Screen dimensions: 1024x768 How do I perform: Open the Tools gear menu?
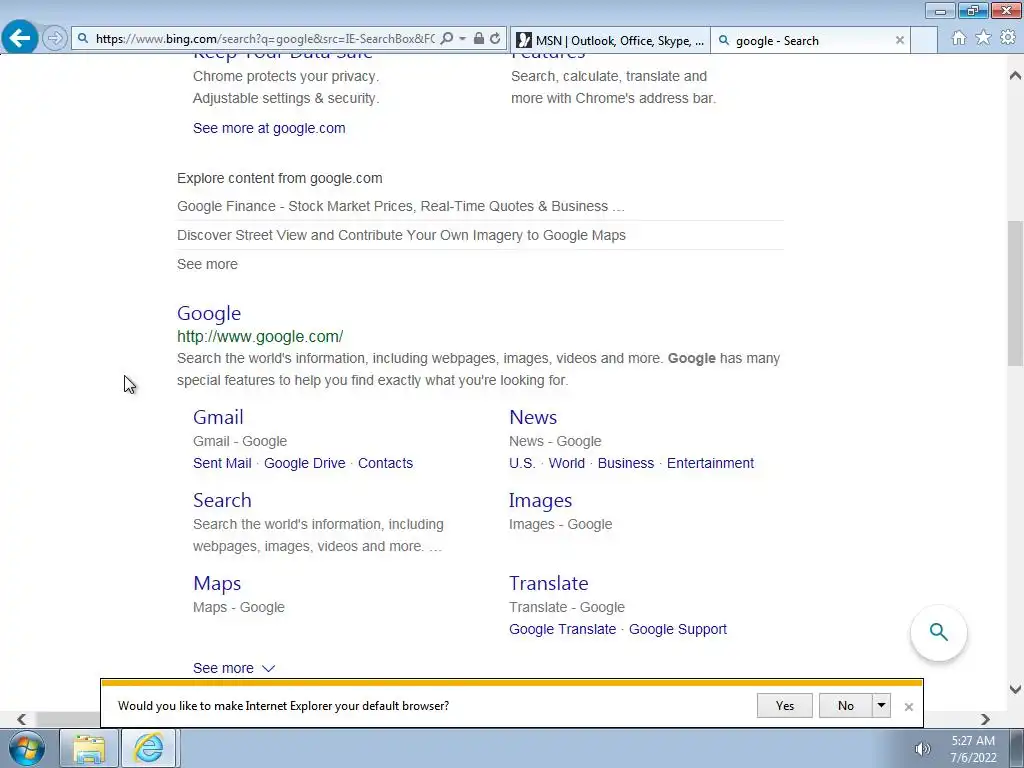[x=1008, y=38]
